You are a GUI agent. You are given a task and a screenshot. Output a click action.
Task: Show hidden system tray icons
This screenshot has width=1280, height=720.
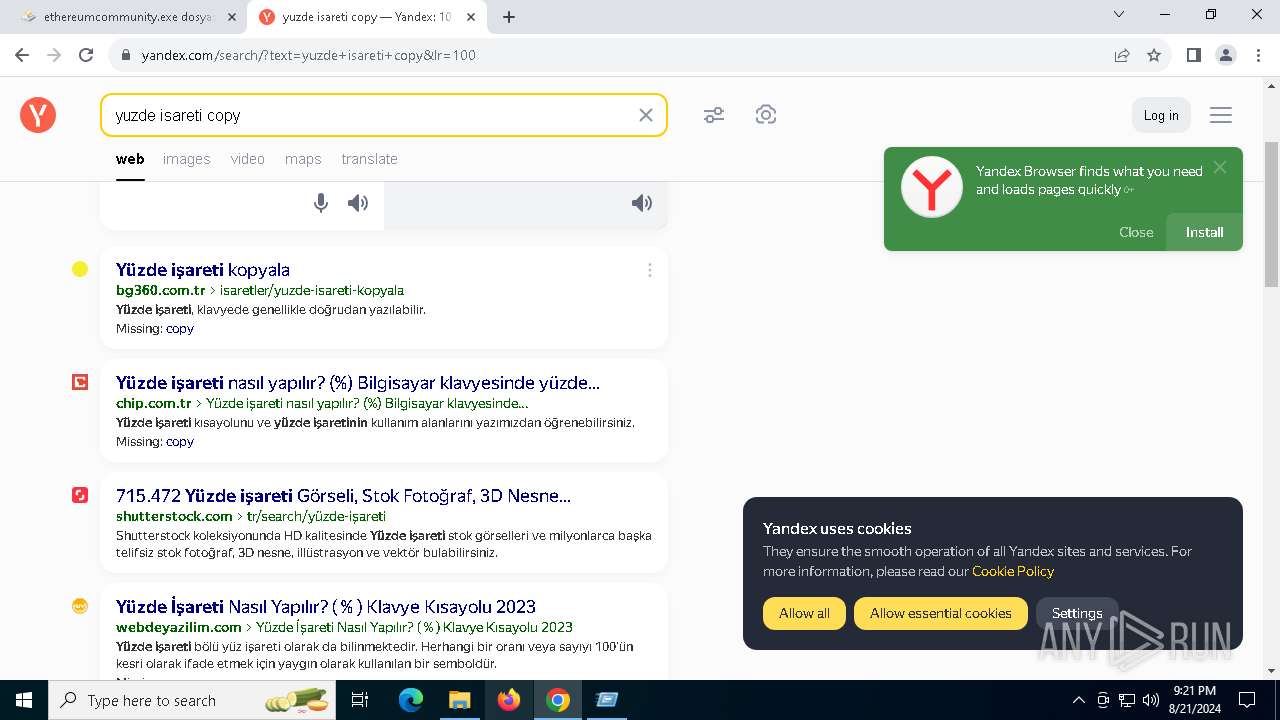click(1078, 700)
